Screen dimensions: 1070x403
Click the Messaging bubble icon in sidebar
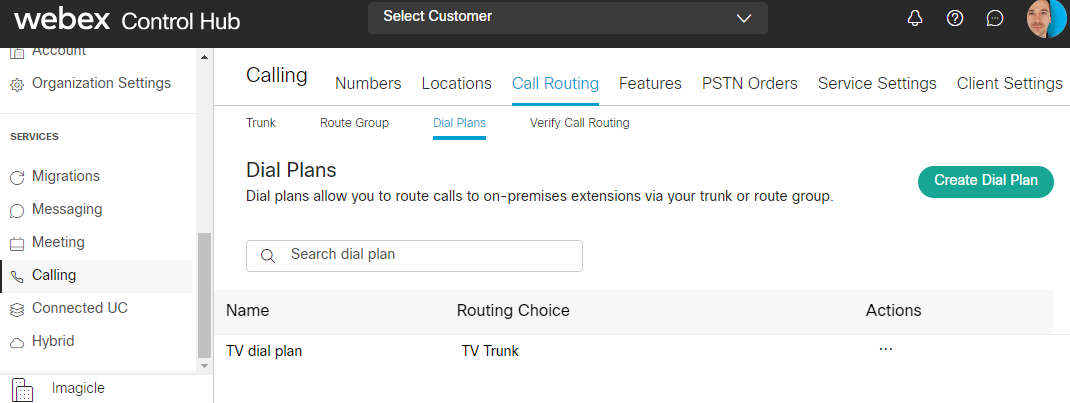click(17, 210)
